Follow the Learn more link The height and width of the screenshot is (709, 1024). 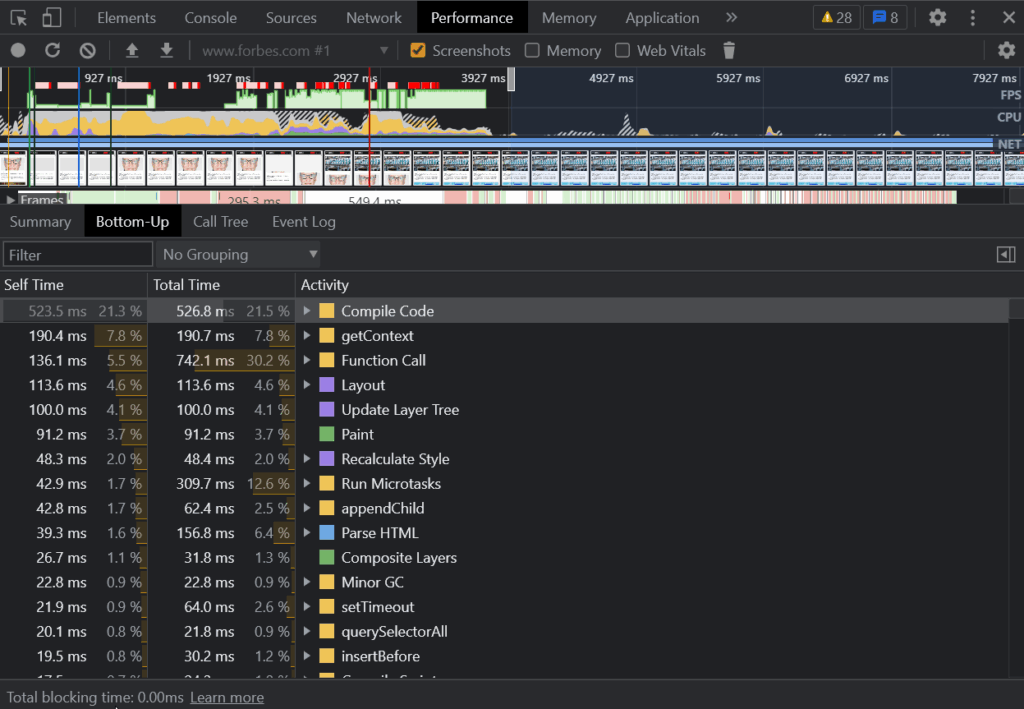pyautogui.click(x=226, y=697)
